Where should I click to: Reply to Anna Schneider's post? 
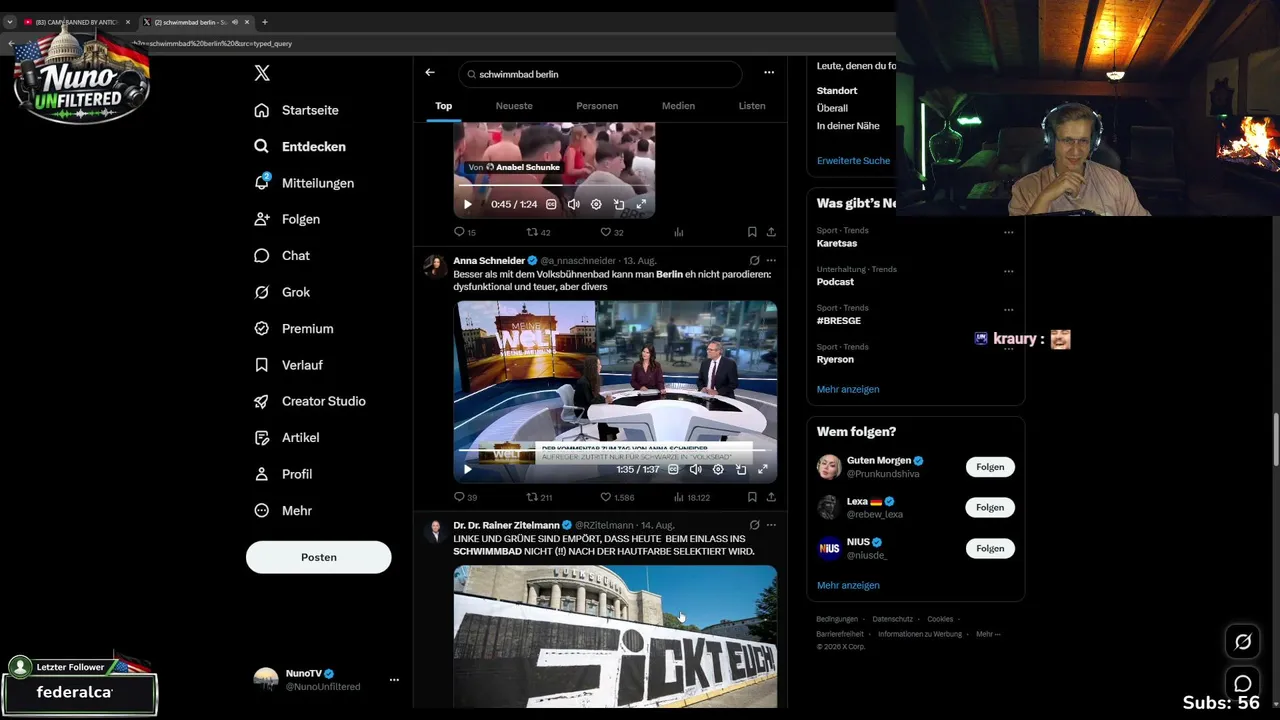tap(465, 497)
